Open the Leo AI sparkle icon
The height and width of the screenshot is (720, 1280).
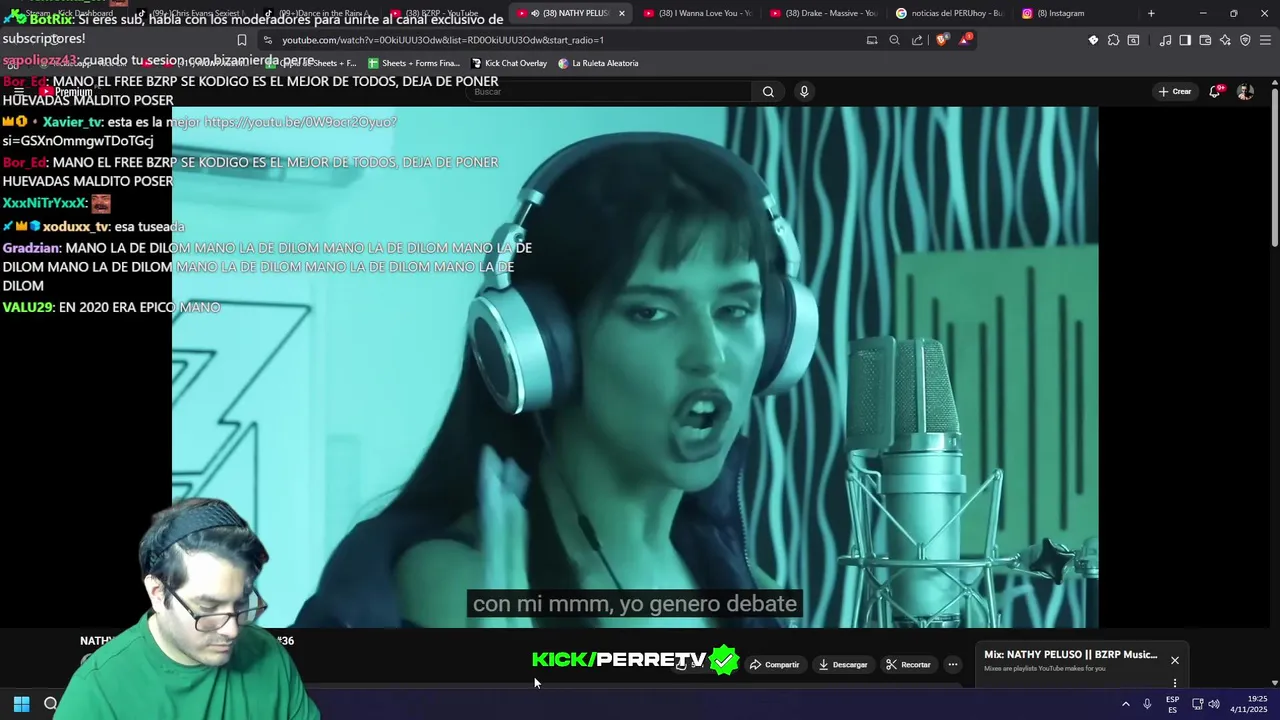coord(1225,40)
